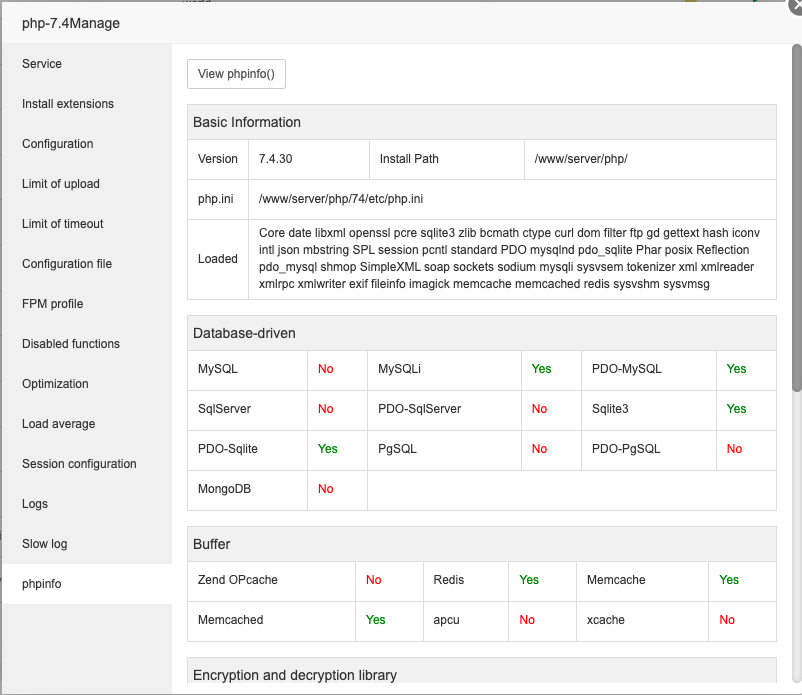Switch to Configuration file

[67, 264]
